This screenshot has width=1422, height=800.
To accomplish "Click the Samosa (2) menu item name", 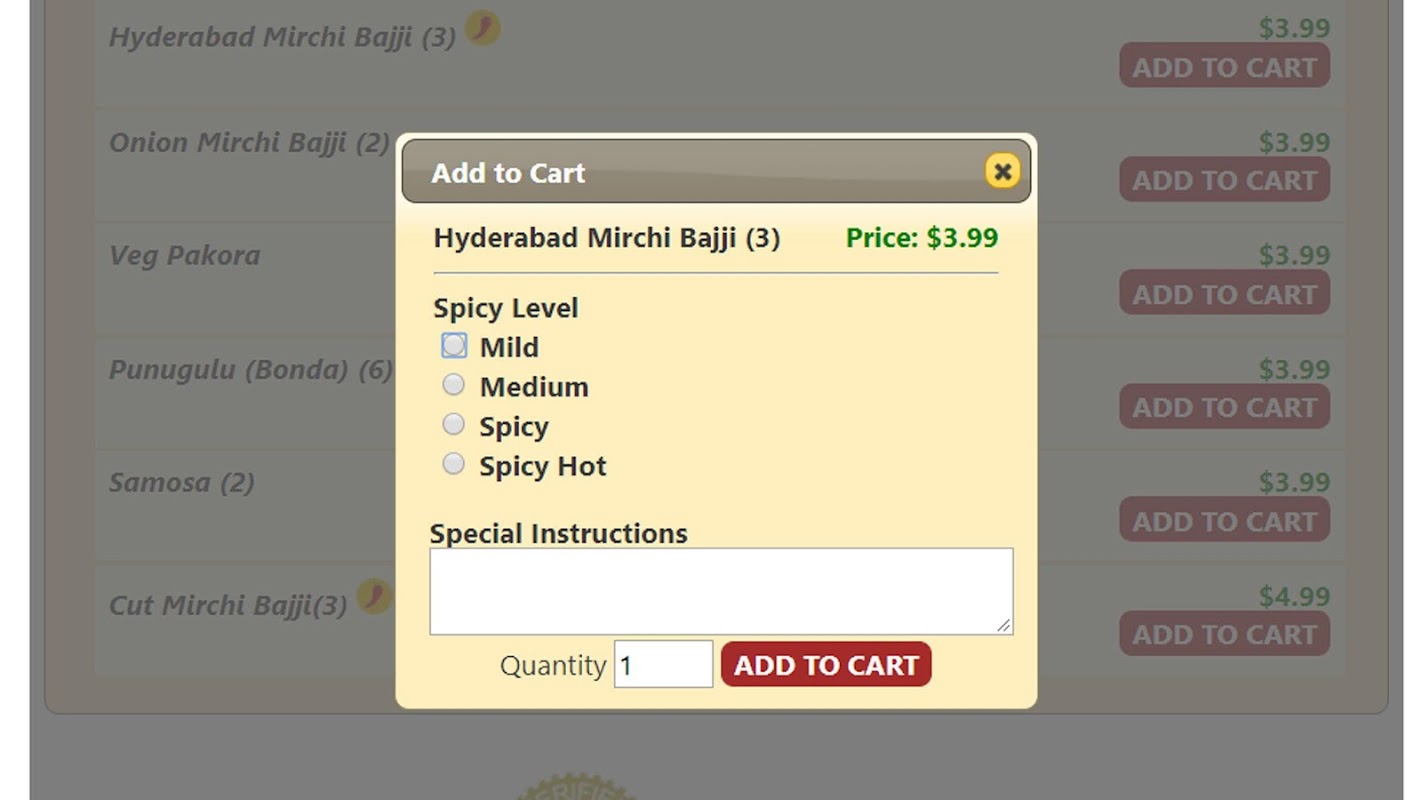I will 182,483.
